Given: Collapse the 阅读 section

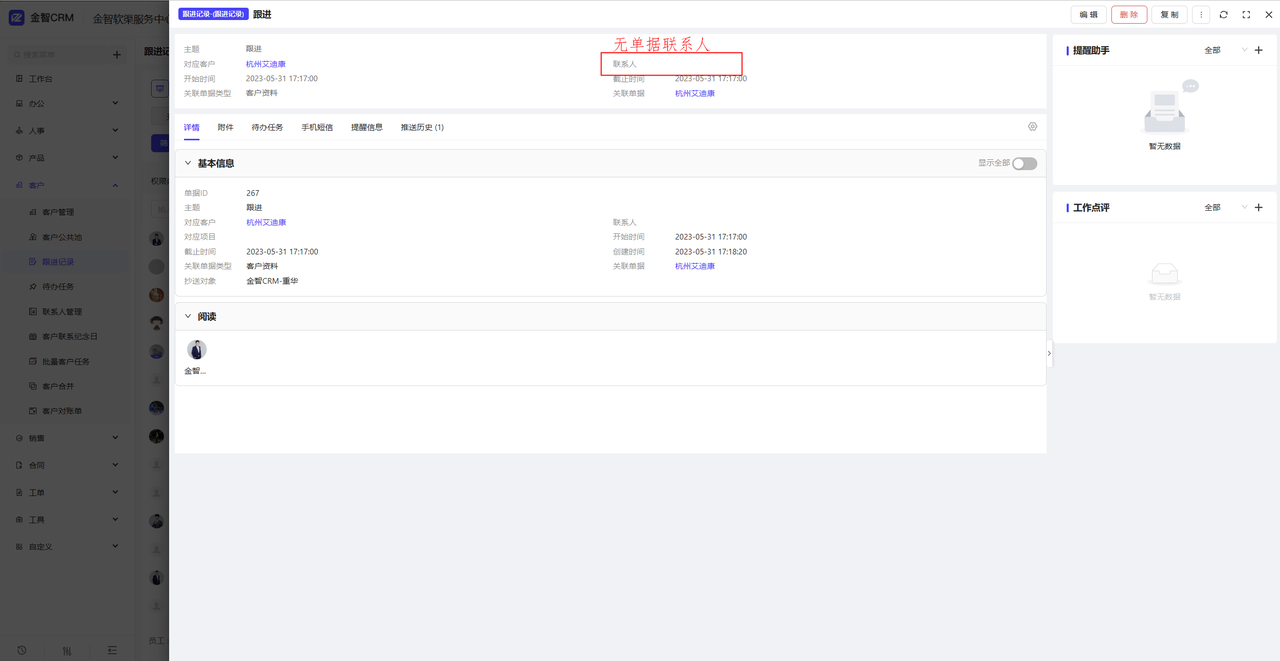Looking at the screenshot, I should [x=188, y=317].
